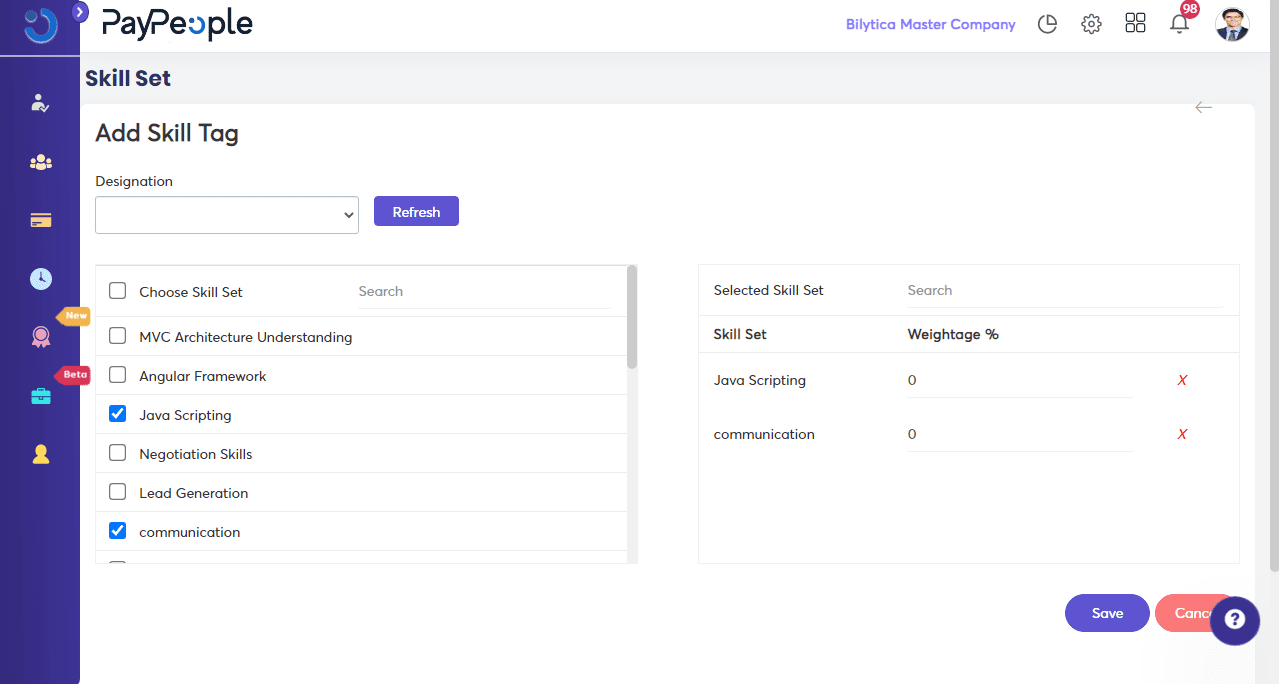Click the employee verification icon in sidebar
This screenshot has height=684, width=1279.
click(x=40, y=103)
